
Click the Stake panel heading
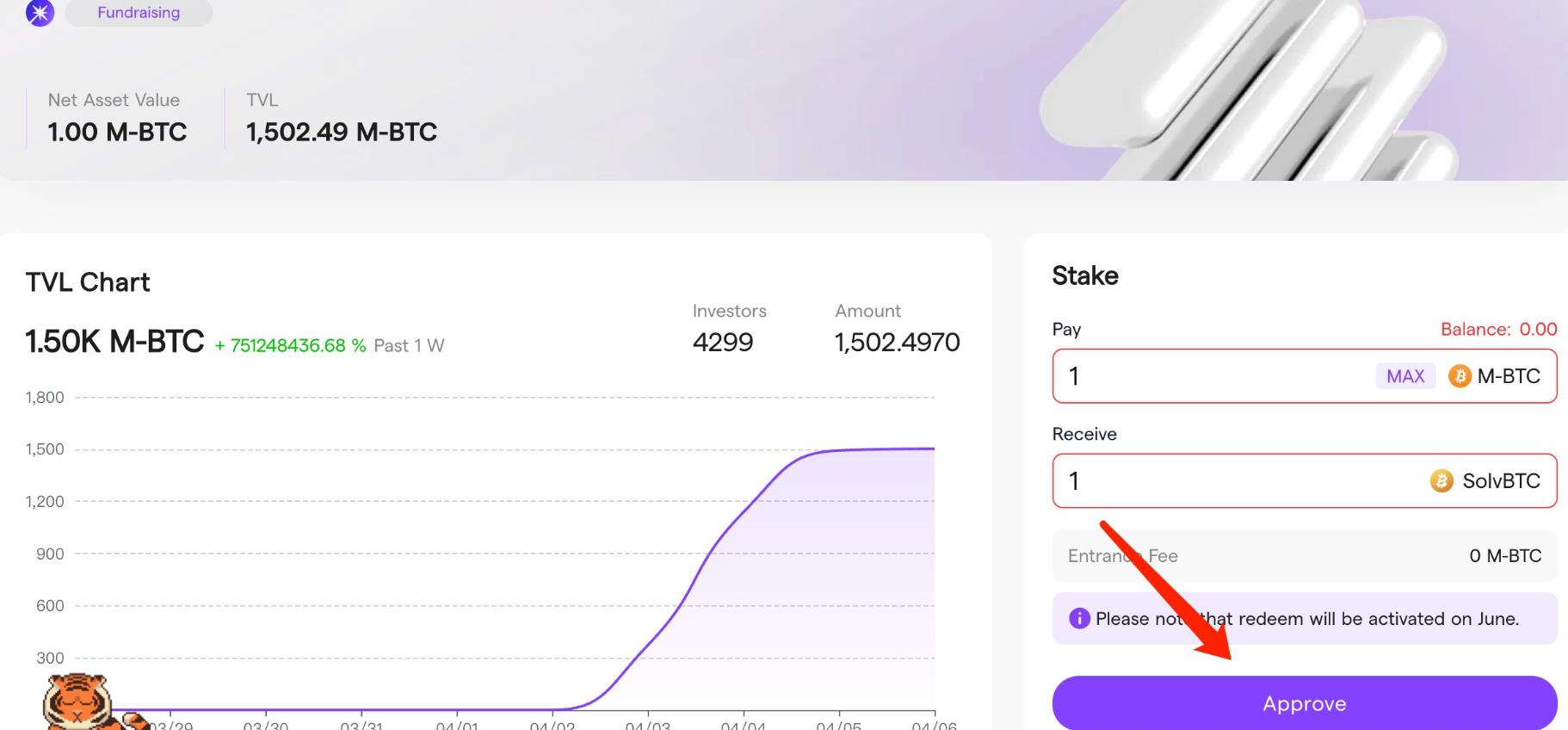[x=1085, y=275]
